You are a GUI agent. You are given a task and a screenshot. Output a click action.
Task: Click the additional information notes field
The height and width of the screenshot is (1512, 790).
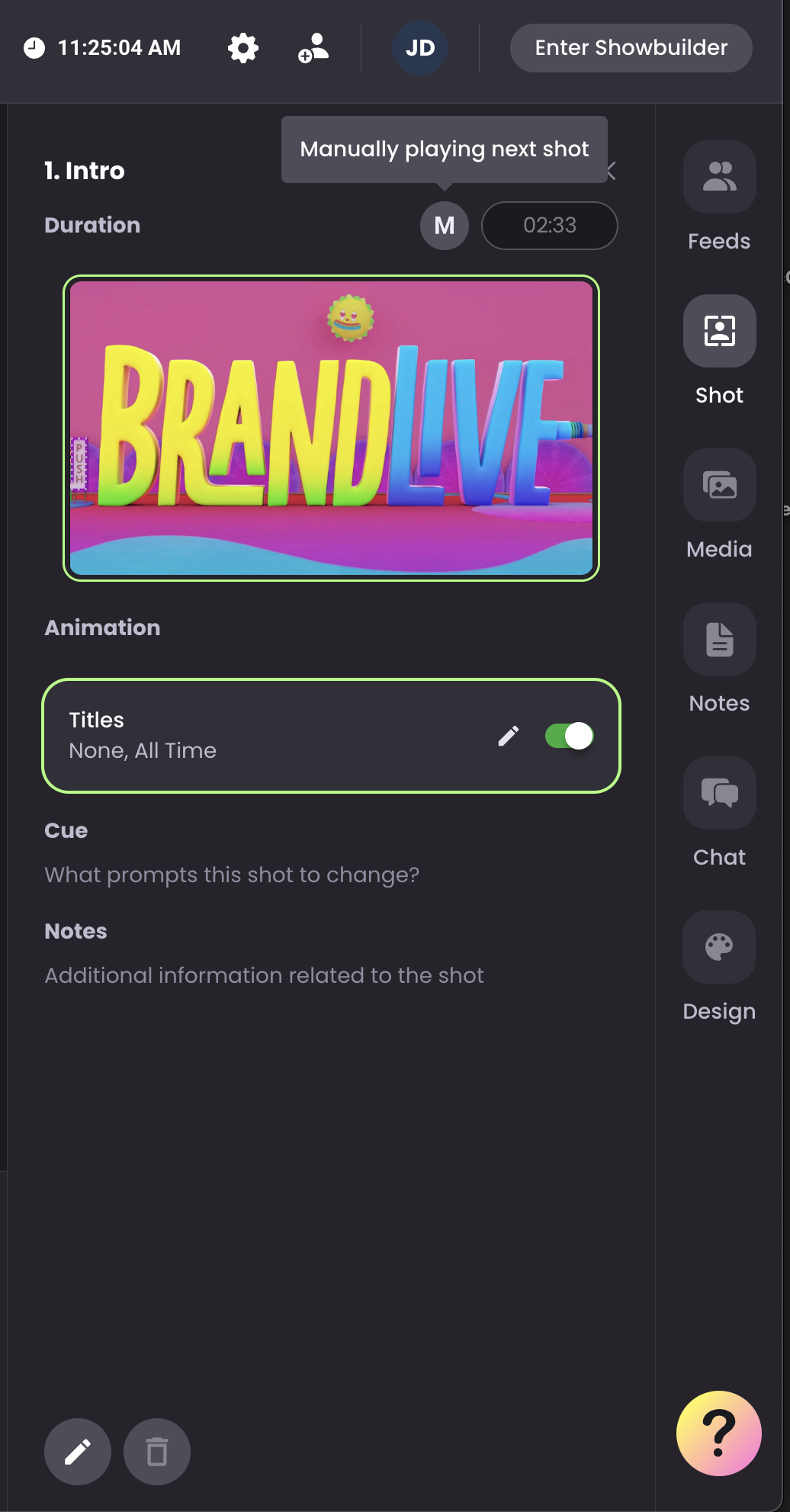coord(264,975)
